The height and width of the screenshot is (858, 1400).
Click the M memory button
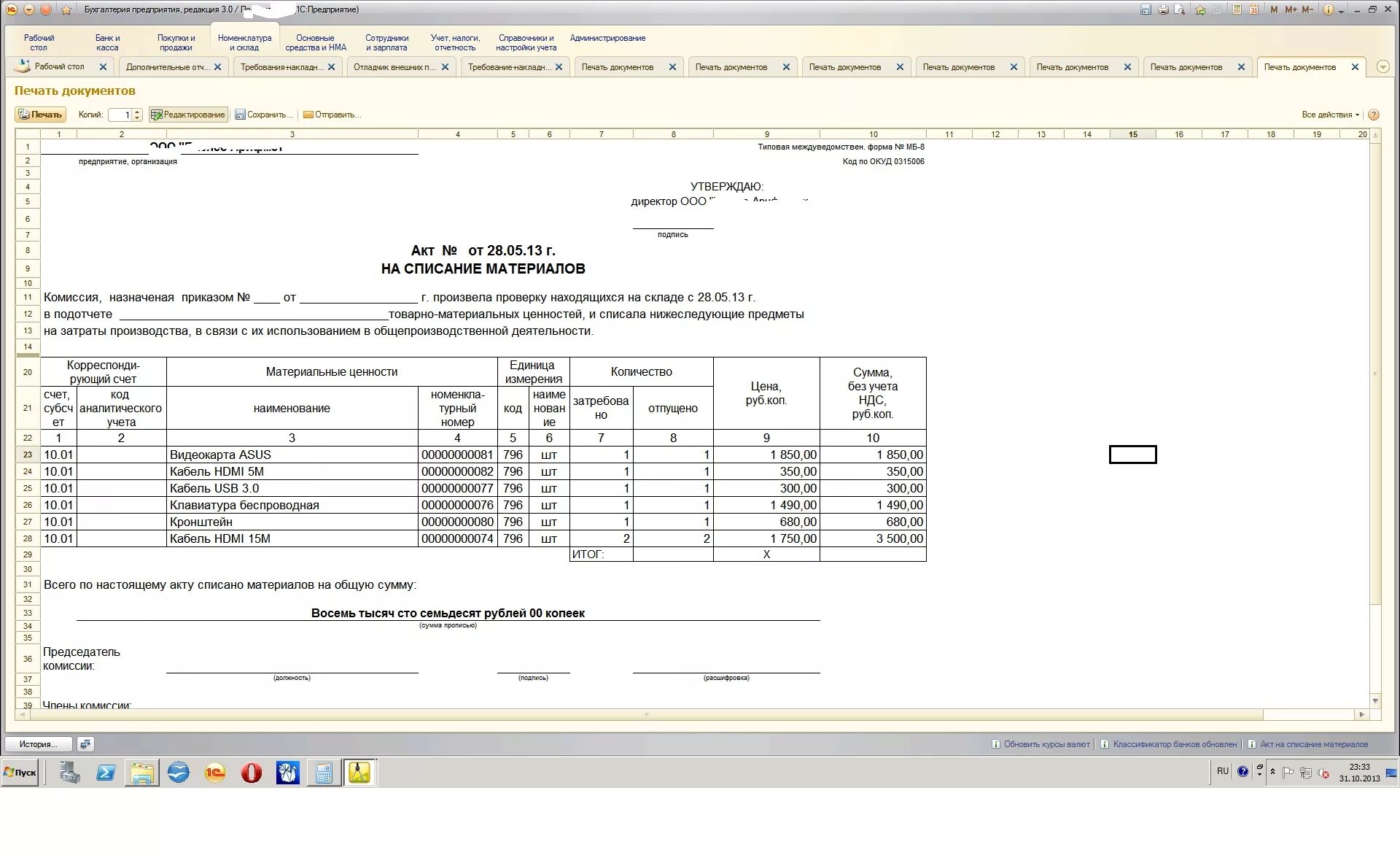pos(1274,9)
